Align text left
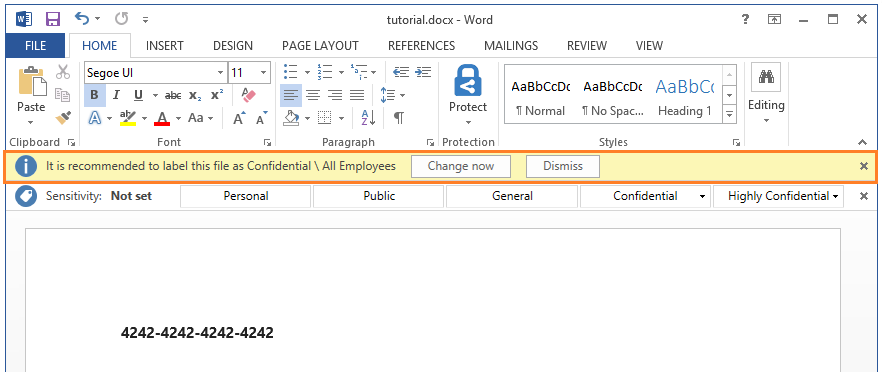 pos(291,95)
